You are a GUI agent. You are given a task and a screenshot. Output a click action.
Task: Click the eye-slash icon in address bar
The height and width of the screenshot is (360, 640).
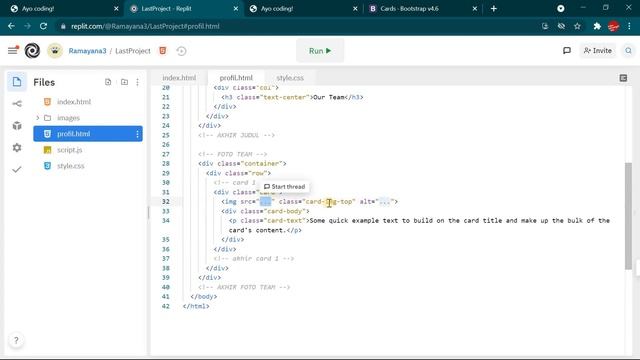561,26
